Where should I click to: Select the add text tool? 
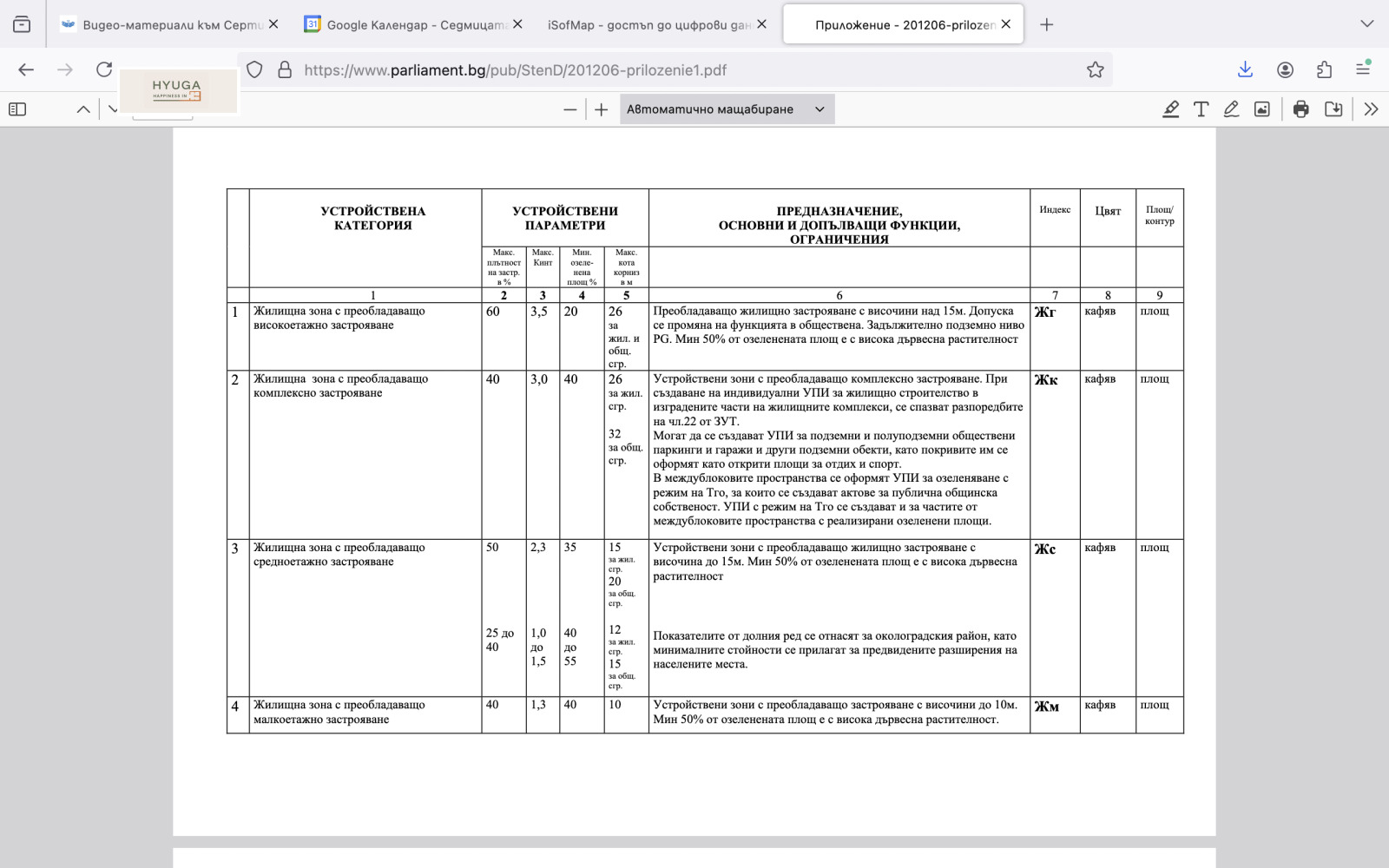click(x=1201, y=109)
